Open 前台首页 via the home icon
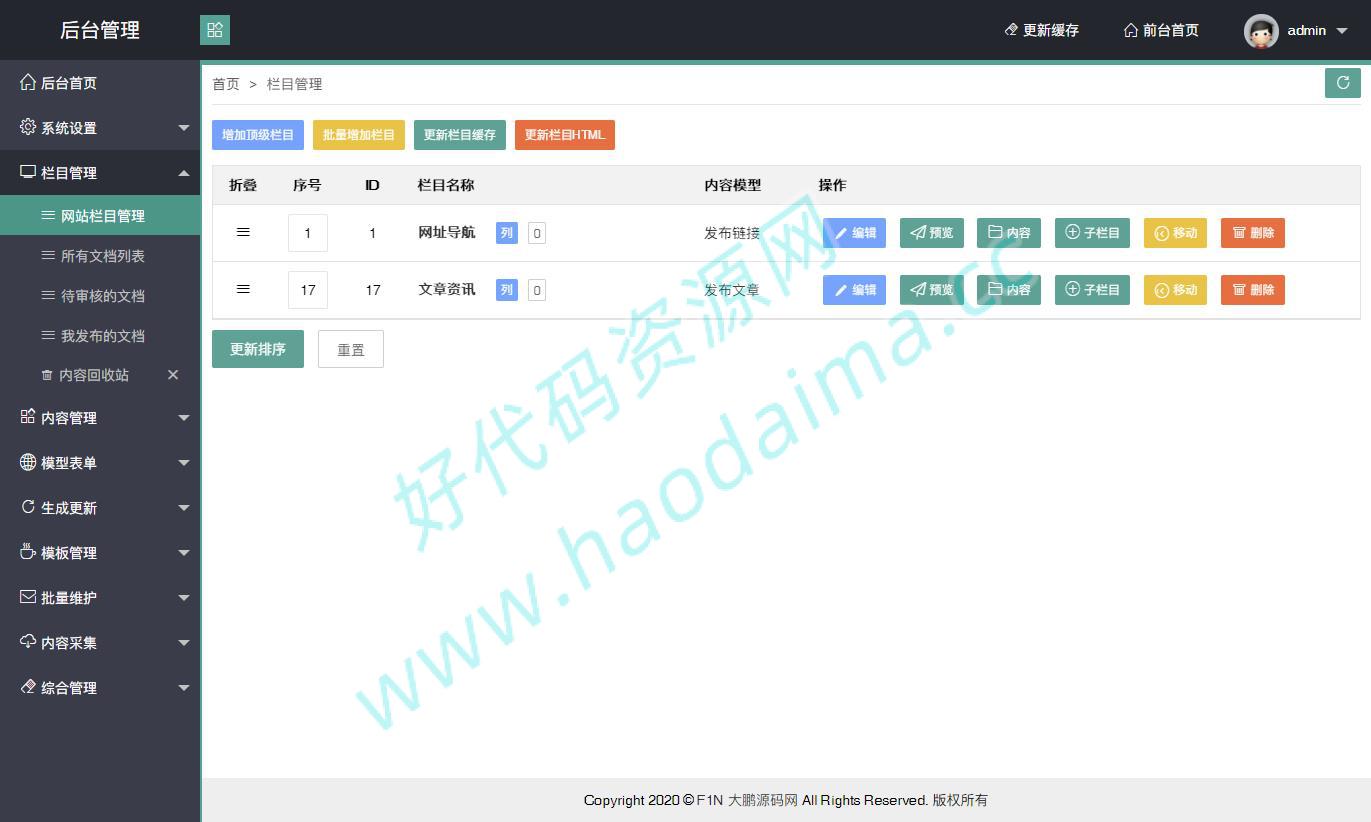This screenshot has height=822, width=1371. [x=1131, y=30]
